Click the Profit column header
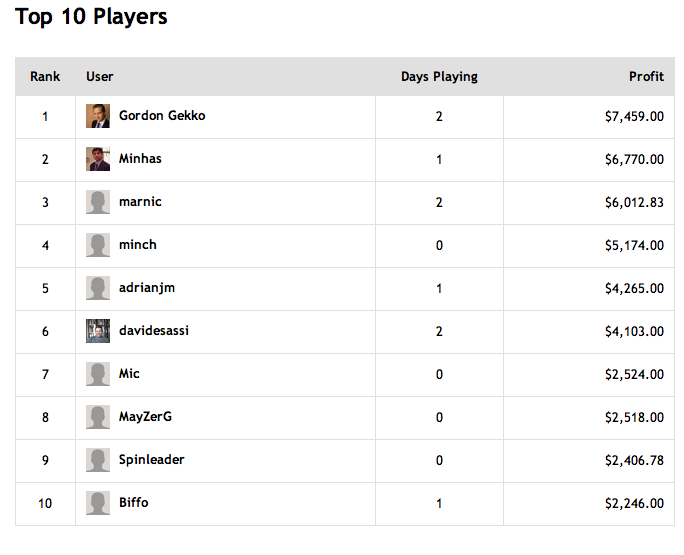The image size is (684, 555). (646, 76)
